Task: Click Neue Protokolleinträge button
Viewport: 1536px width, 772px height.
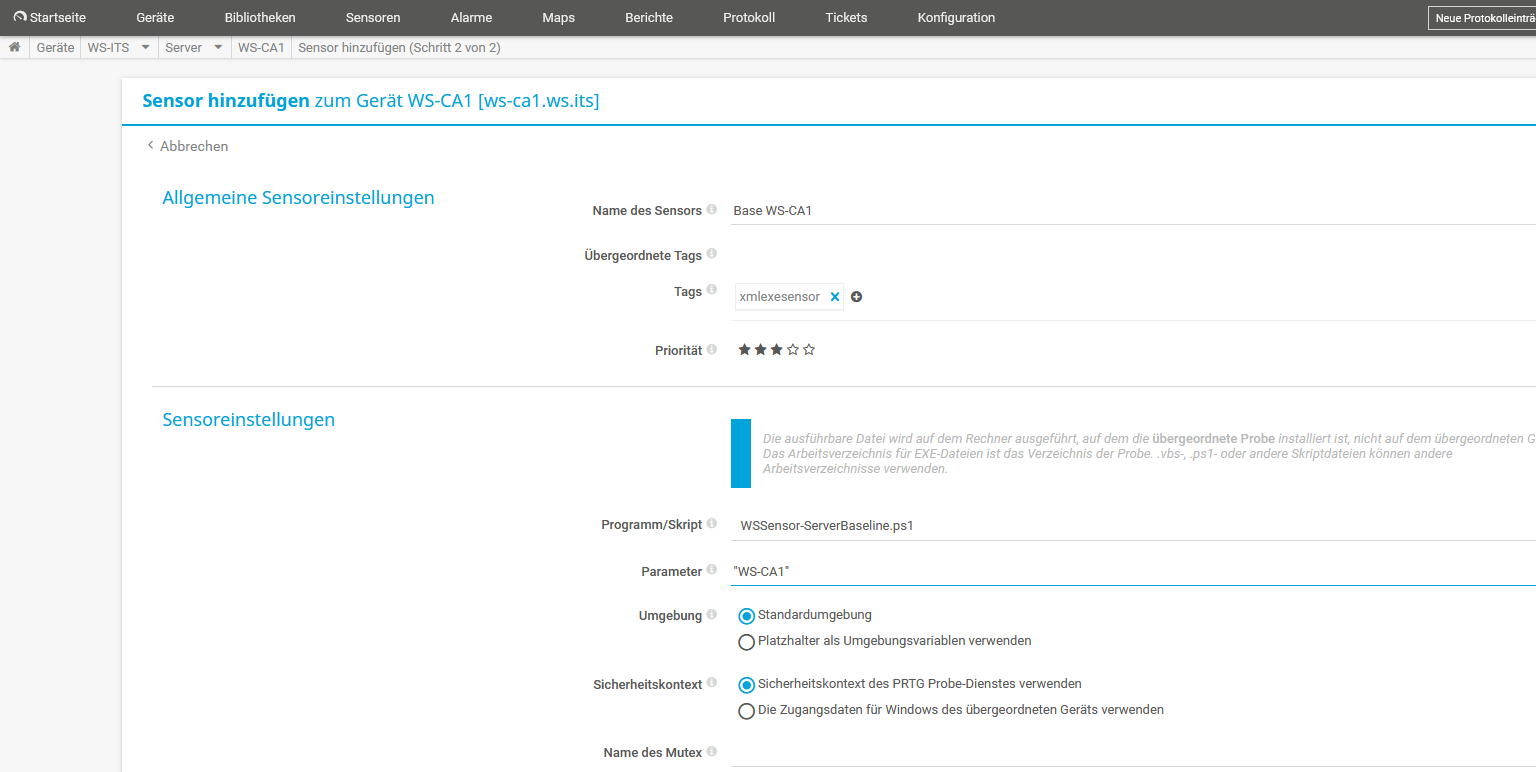Action: (1482, 18)
